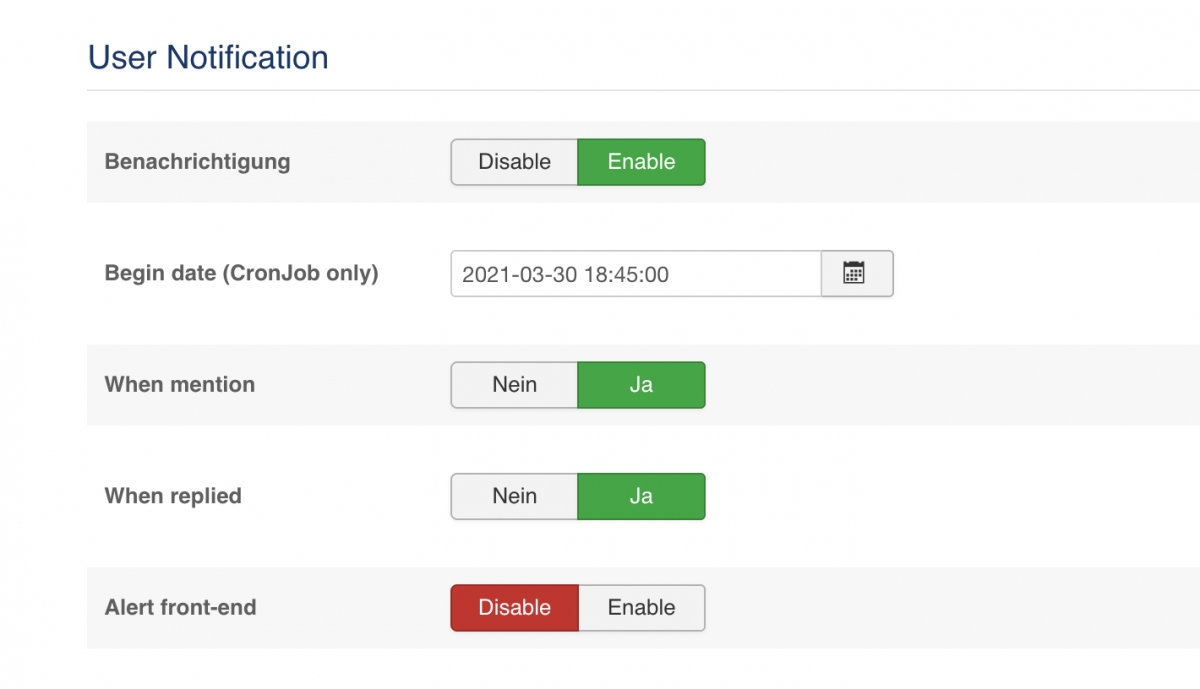The height and width of the screenshot is (689, 1200).
Task: Click the User Notification section heading
Action: click(x=208, y=57)
